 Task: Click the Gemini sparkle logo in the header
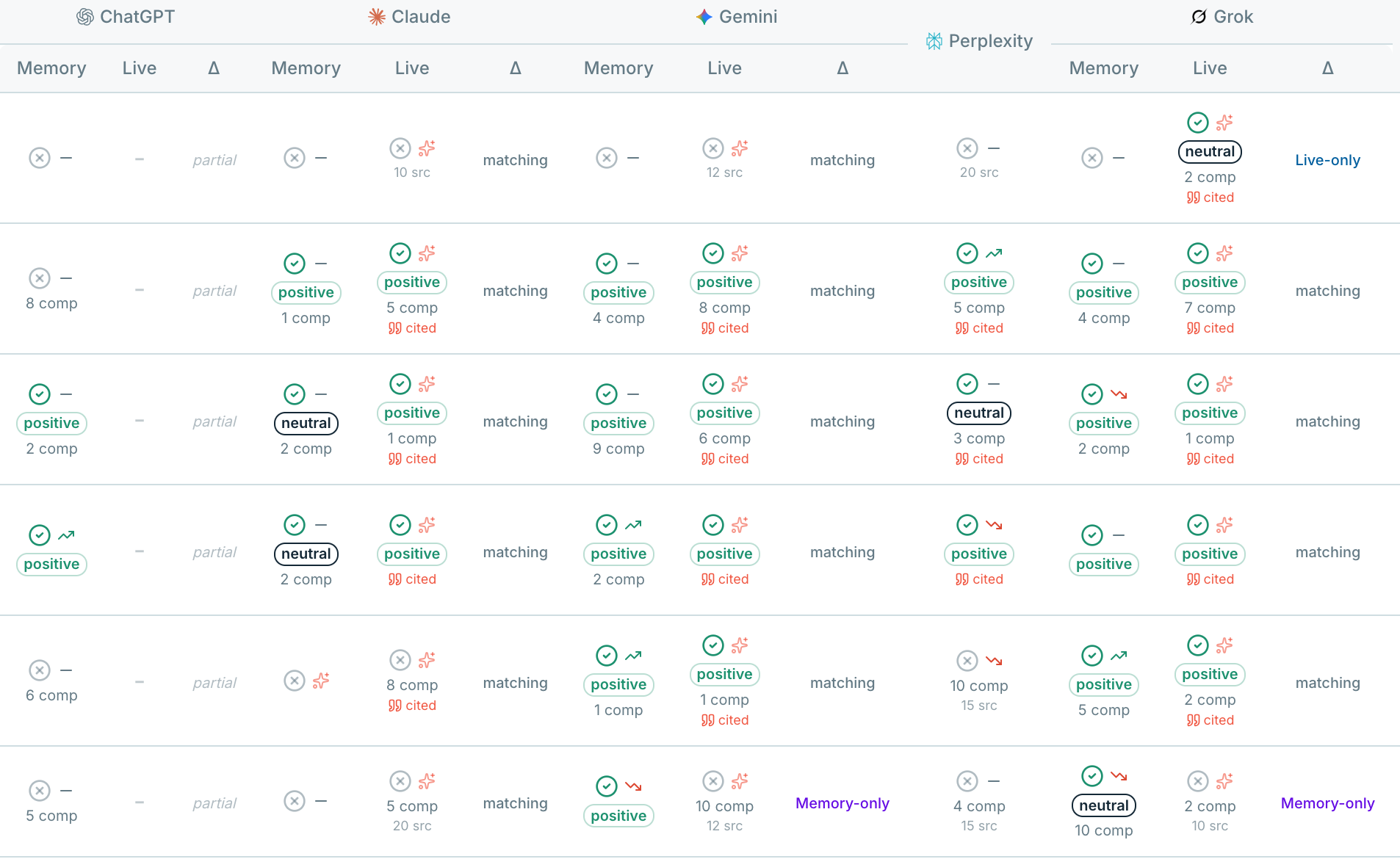click(704, 17)
